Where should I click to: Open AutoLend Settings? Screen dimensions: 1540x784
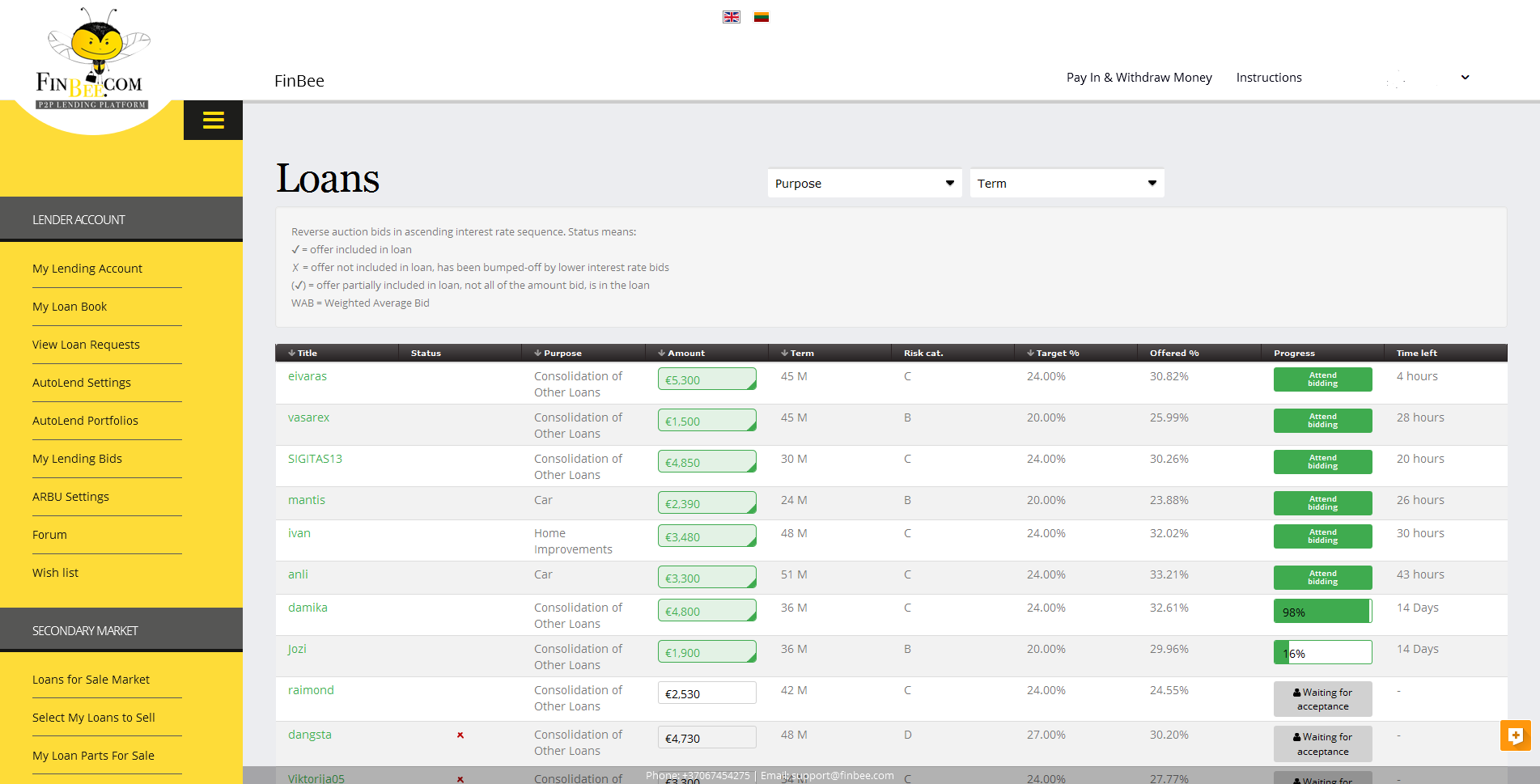[x=82, y=383]
